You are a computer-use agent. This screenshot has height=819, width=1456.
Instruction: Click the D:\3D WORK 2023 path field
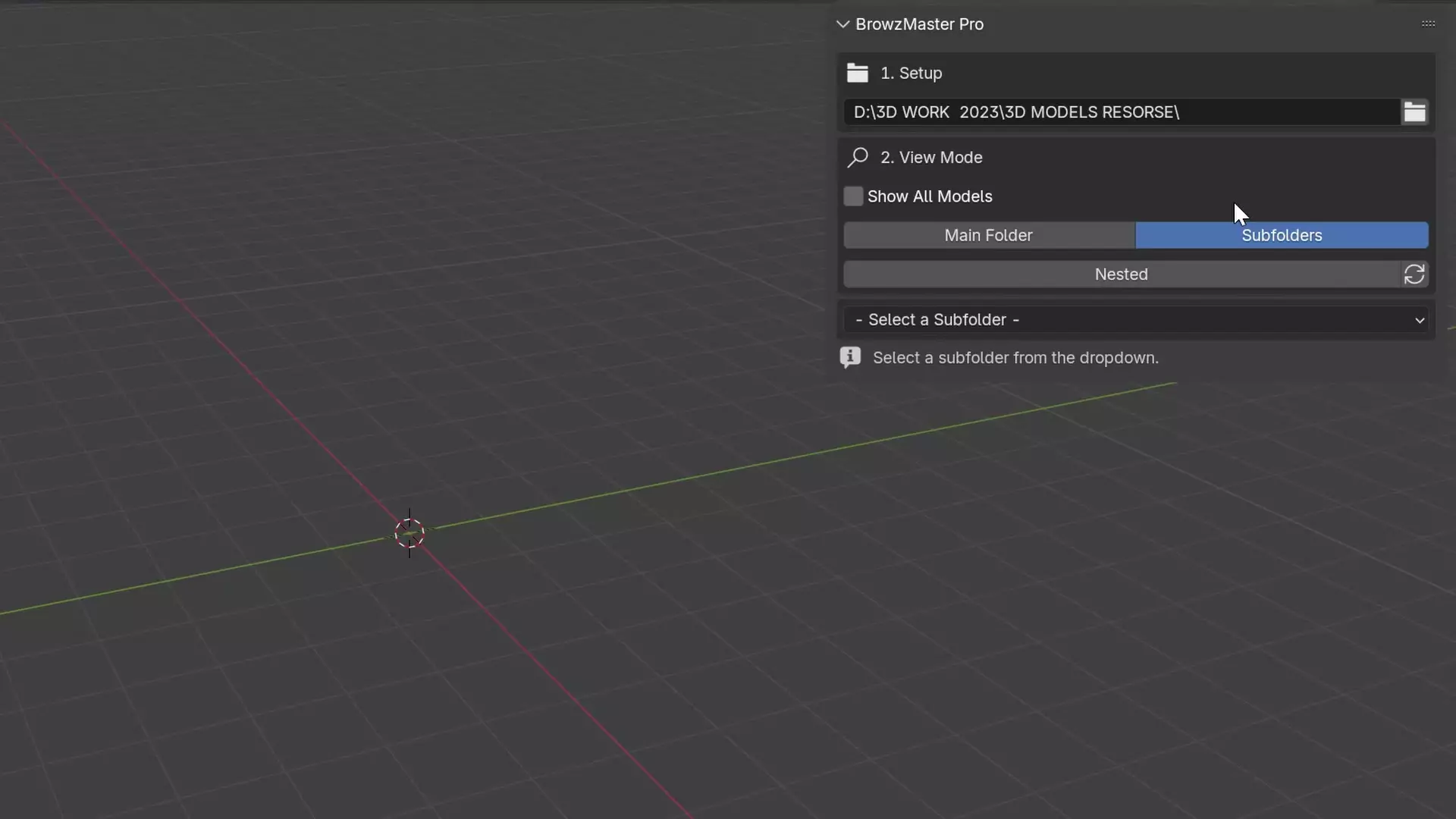[1122, 112]
